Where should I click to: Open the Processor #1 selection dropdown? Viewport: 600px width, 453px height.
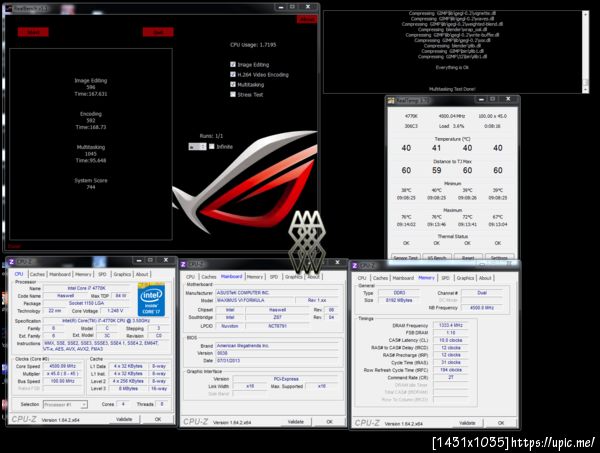click(x=65, y=404)
